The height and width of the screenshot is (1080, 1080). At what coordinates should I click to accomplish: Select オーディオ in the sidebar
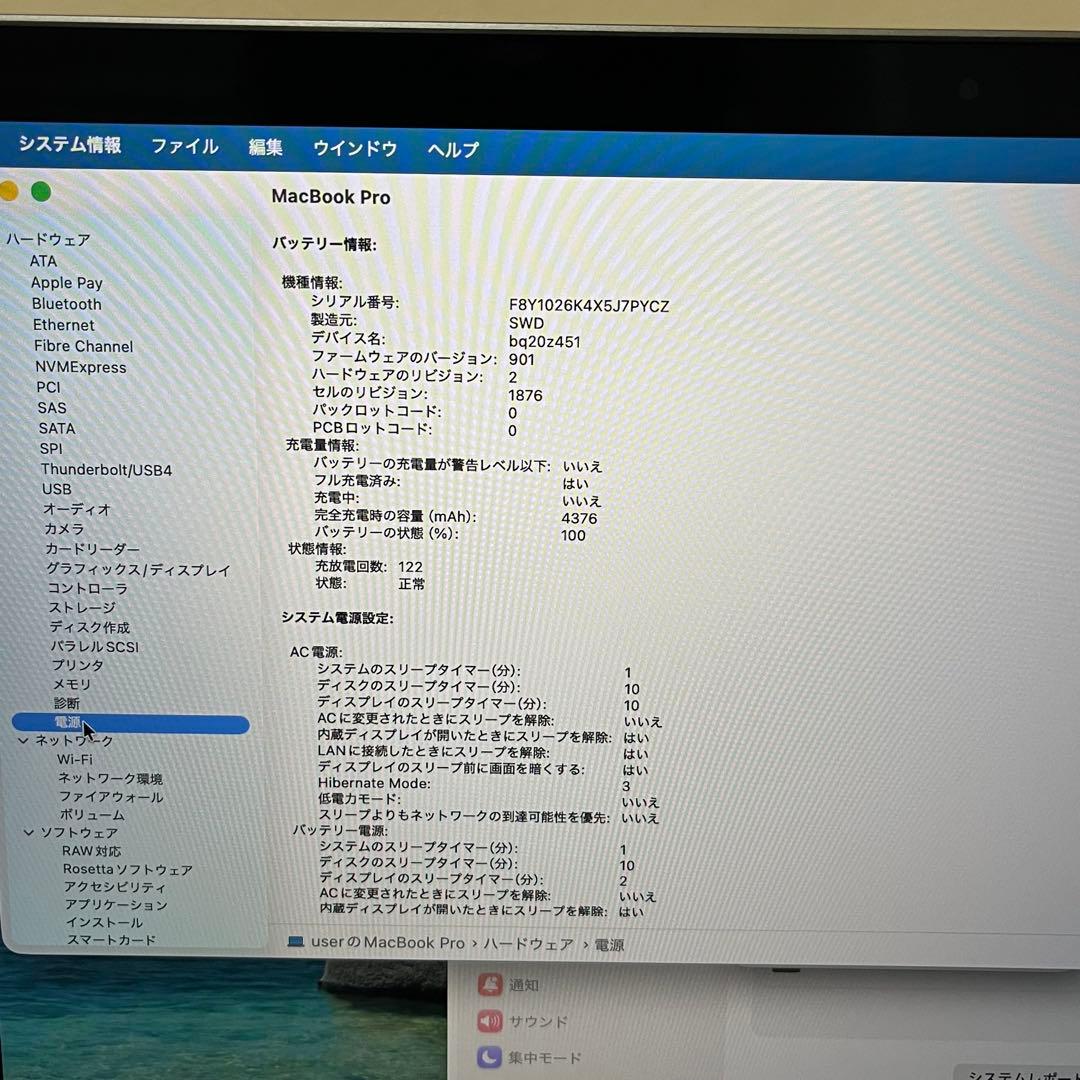76,509
